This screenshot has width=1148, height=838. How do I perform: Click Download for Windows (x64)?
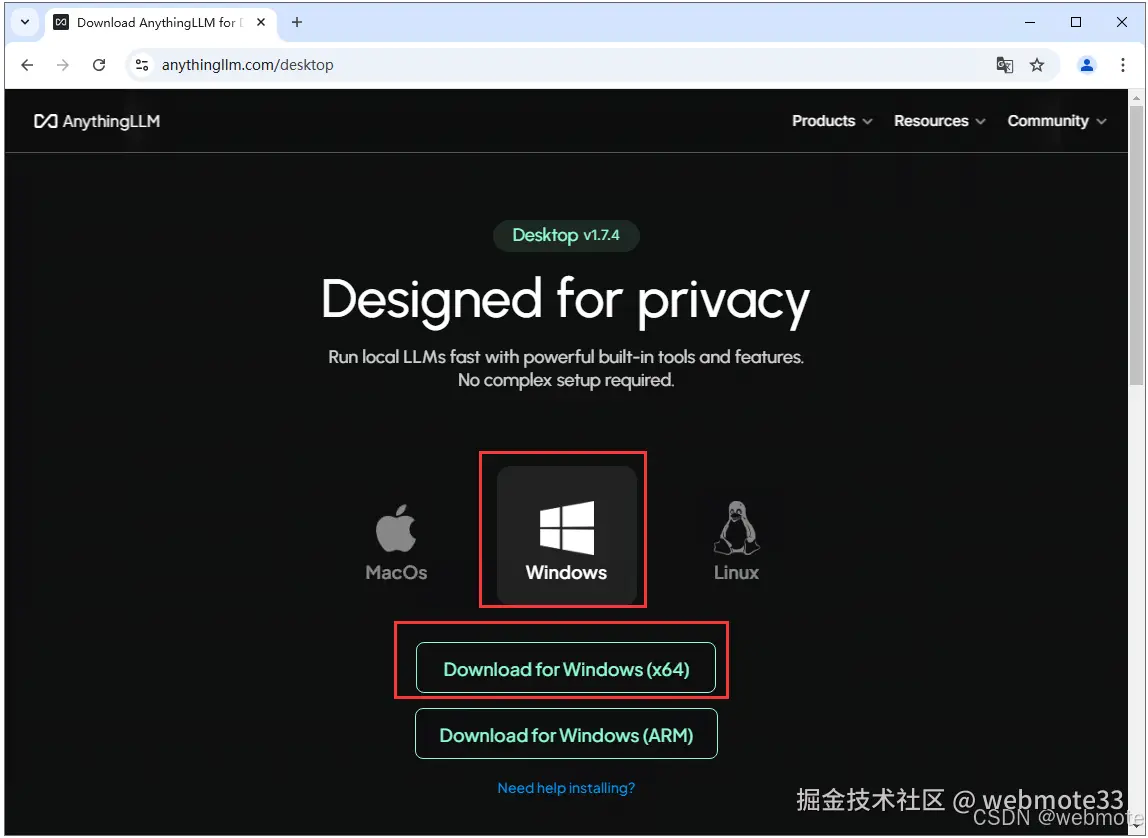(x=566, y=667)
